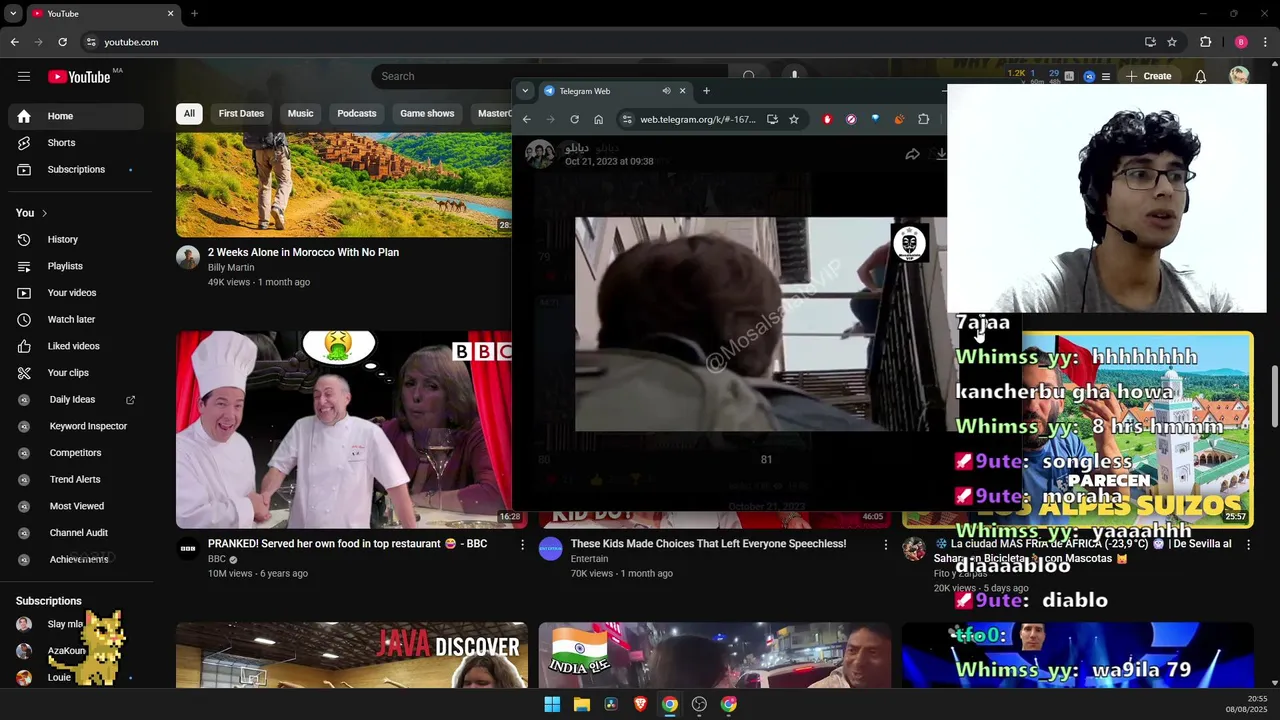Go back in main Chrome window
Viewport: 1280px width, 720px height.
click(14, 42)
